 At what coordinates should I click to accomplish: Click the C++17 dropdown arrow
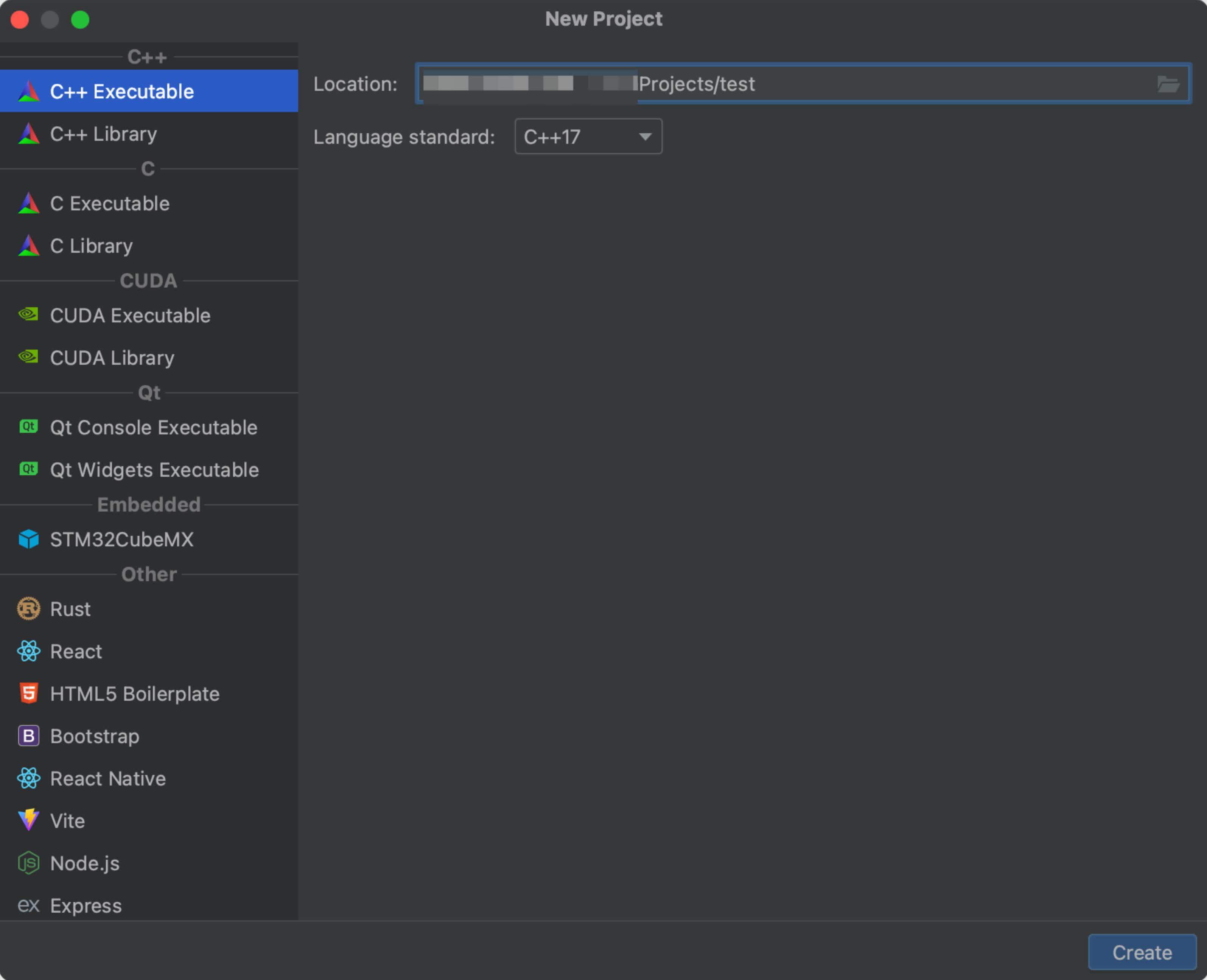[x=645, y=137]
